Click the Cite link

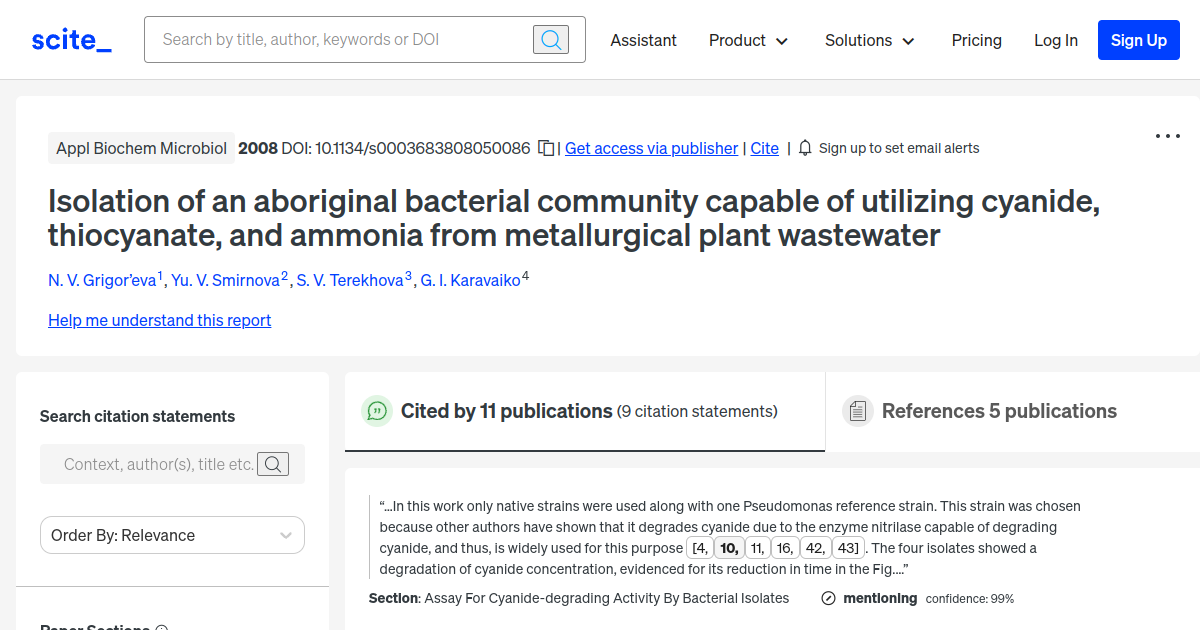coord(764,148)
